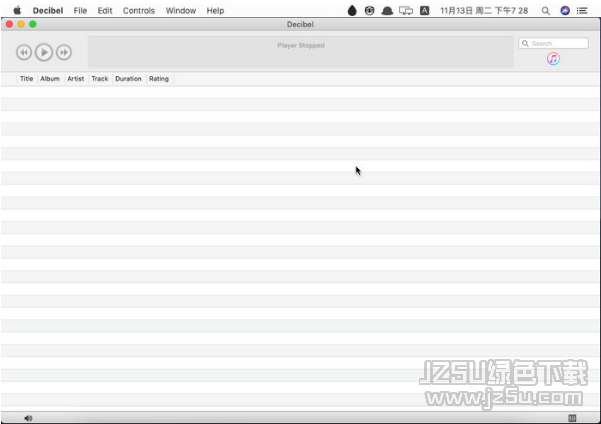Screen dimensions: 601x424
Task: Click the water drop menu bar icon
Action: click(352, 10)
